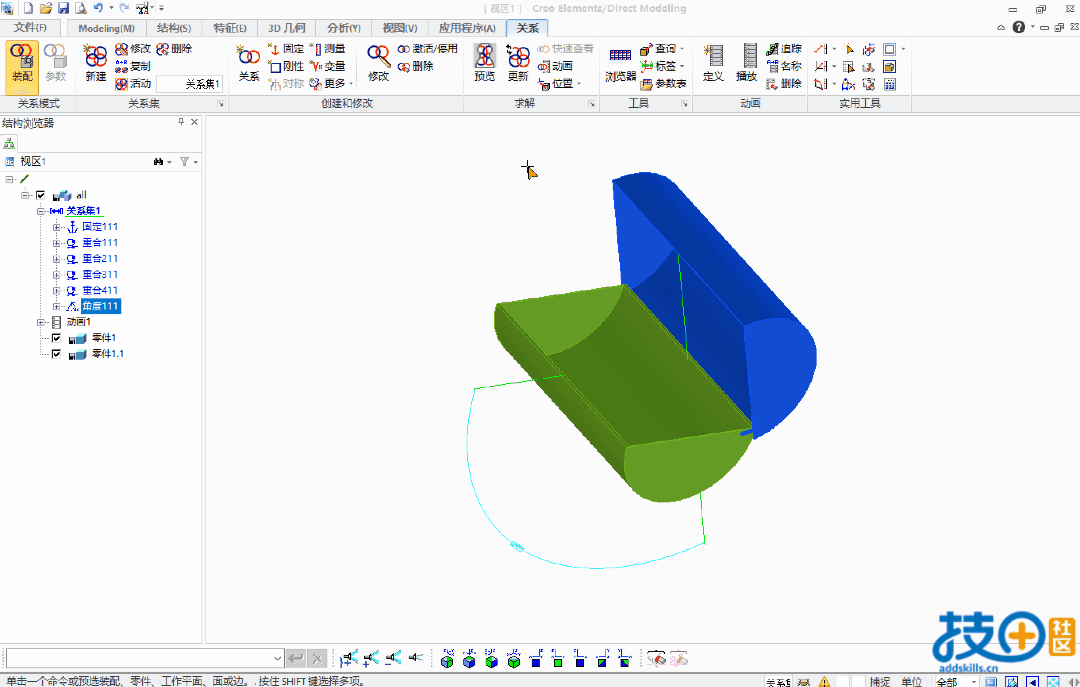This screenshot has height=687, width=1080.
Task: Click the help question mark icon
Action: 1019,27
